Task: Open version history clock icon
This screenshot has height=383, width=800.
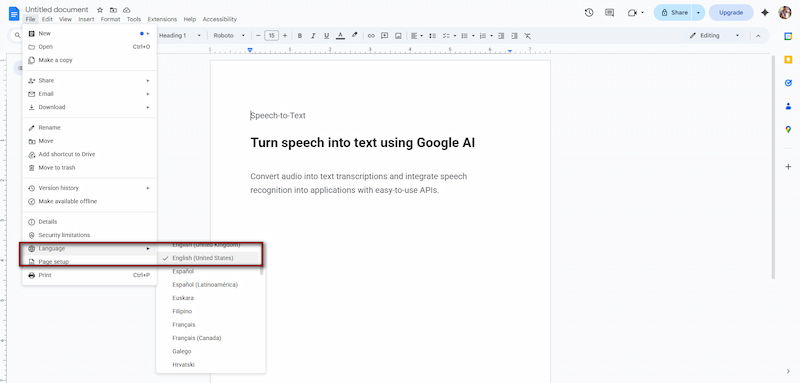Action: pos(589,13)
